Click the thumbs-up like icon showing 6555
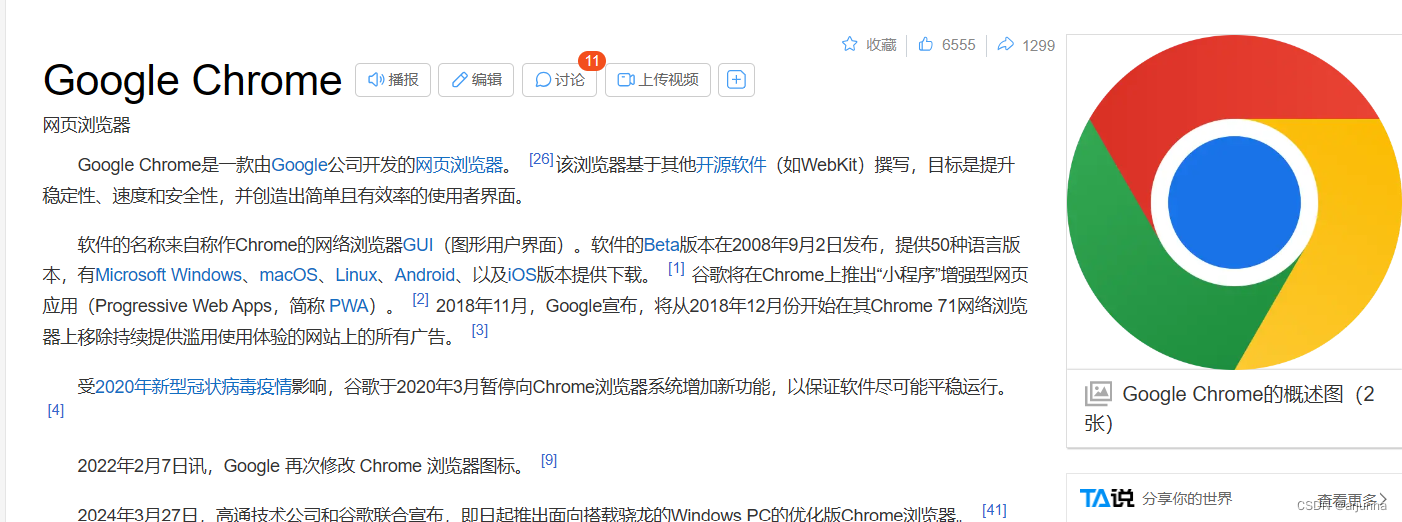The image size is (1402, 522). click(926, 44)
